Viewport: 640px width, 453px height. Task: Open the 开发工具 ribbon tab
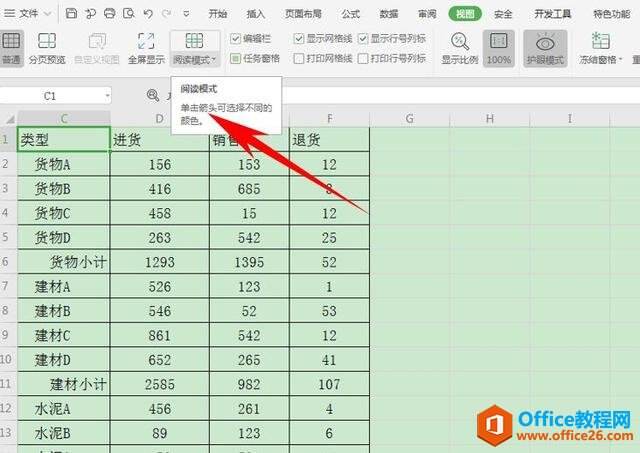pos(553,14)
